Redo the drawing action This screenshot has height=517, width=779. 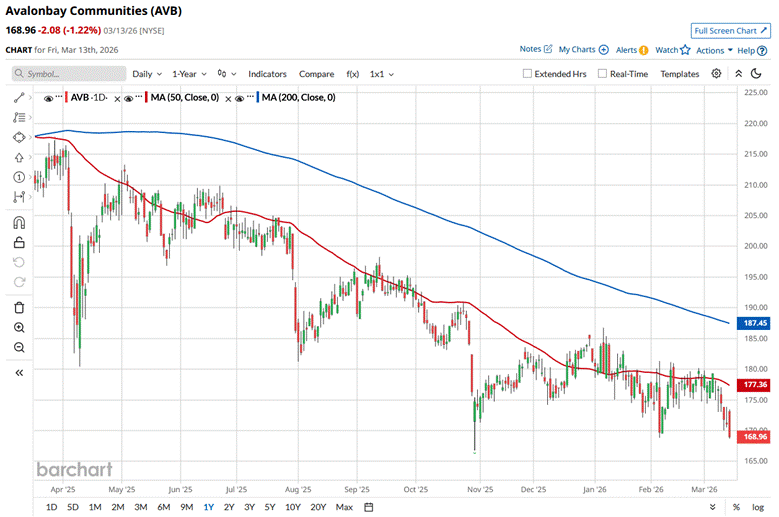pyautogui.click(x=19, y=282)
